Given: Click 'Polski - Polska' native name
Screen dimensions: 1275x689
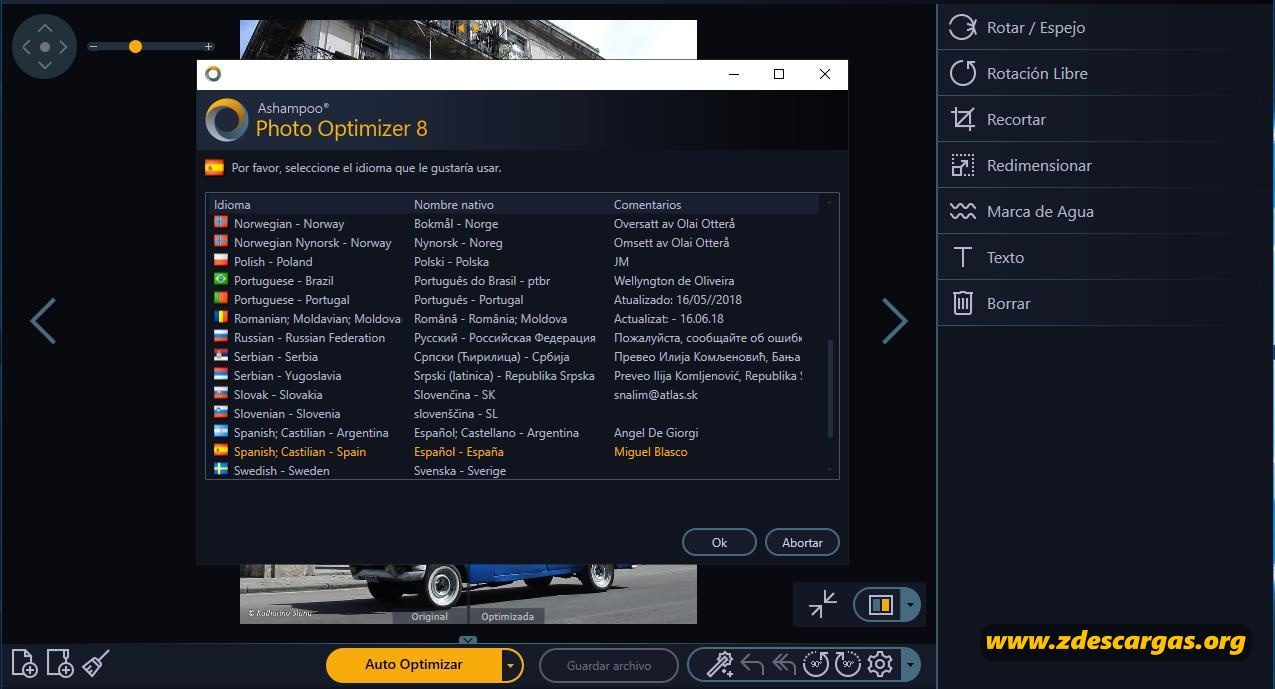Looking at the screenshot, I should click(452, 262).
